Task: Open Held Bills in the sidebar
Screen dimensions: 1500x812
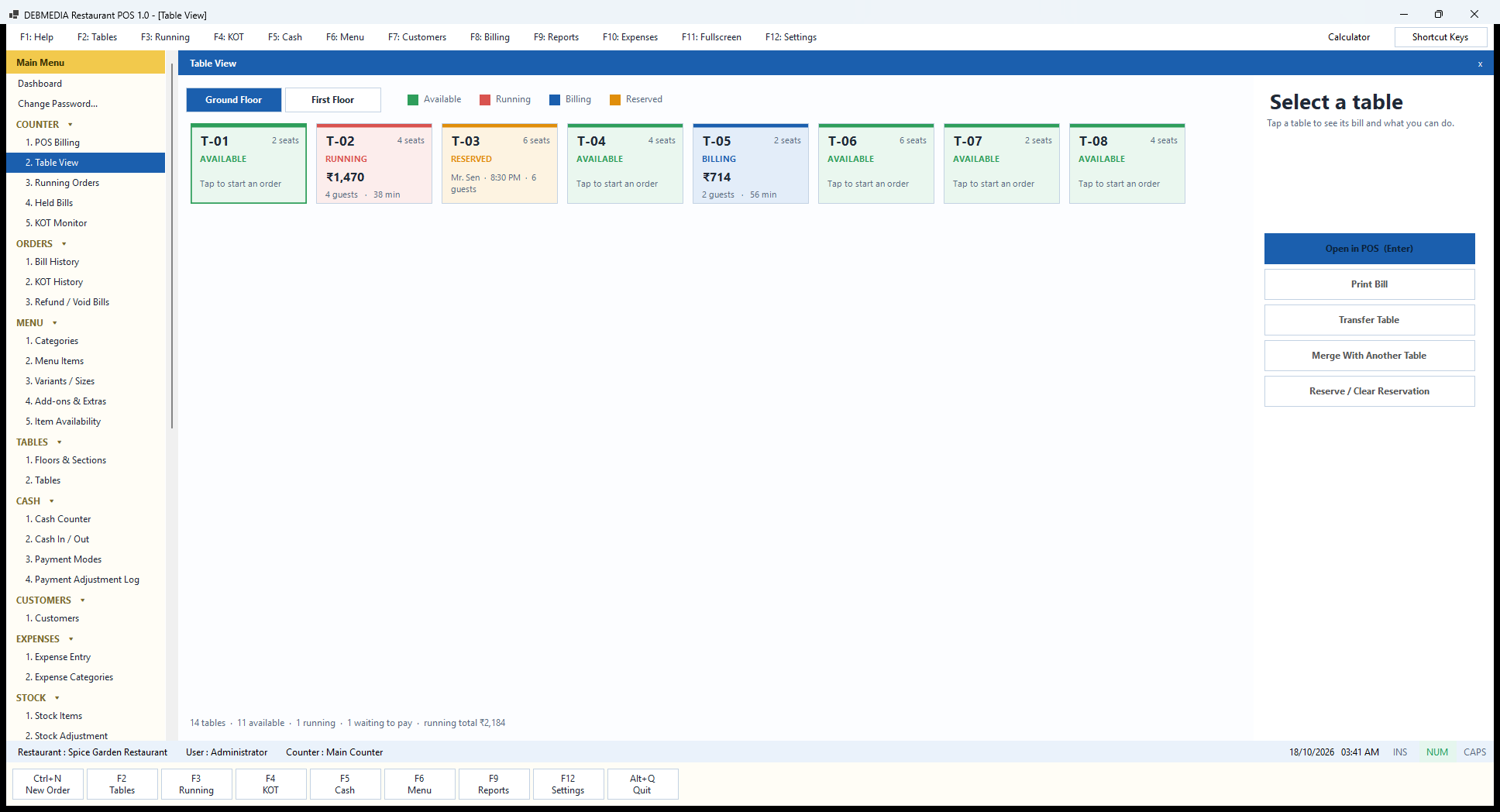Action: click(x=85, y=203)
